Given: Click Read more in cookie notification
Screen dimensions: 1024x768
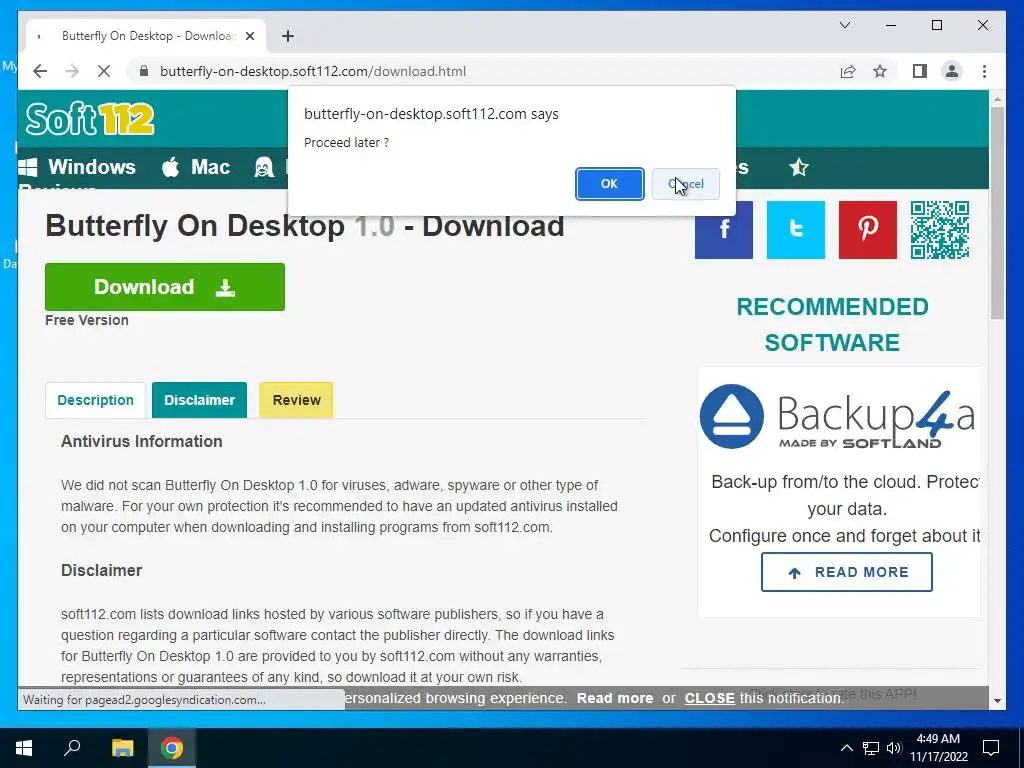Looking at the screenshot, I should (x=615, y=698).
